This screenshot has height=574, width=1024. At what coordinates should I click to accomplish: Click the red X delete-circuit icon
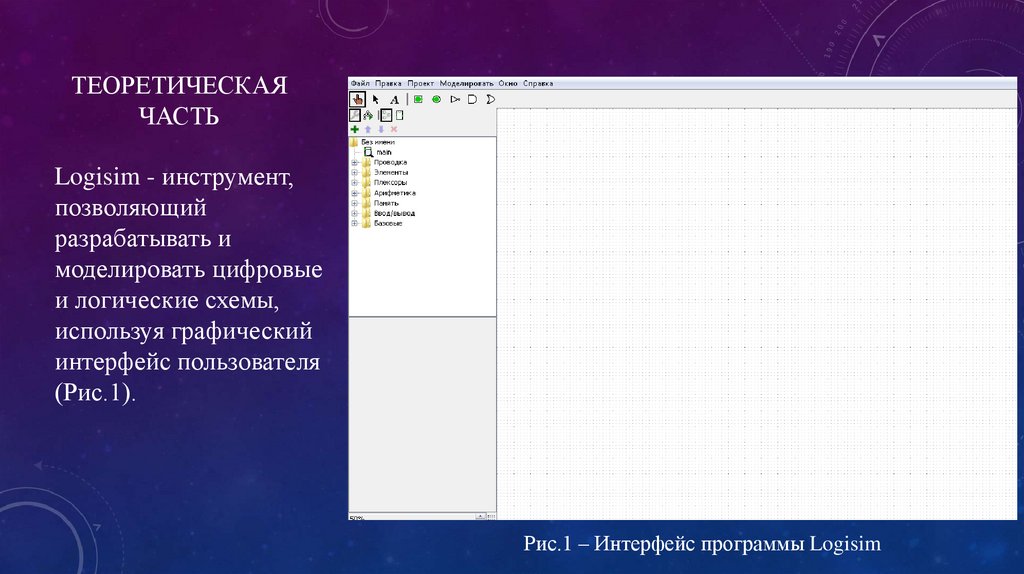point(394,129)
